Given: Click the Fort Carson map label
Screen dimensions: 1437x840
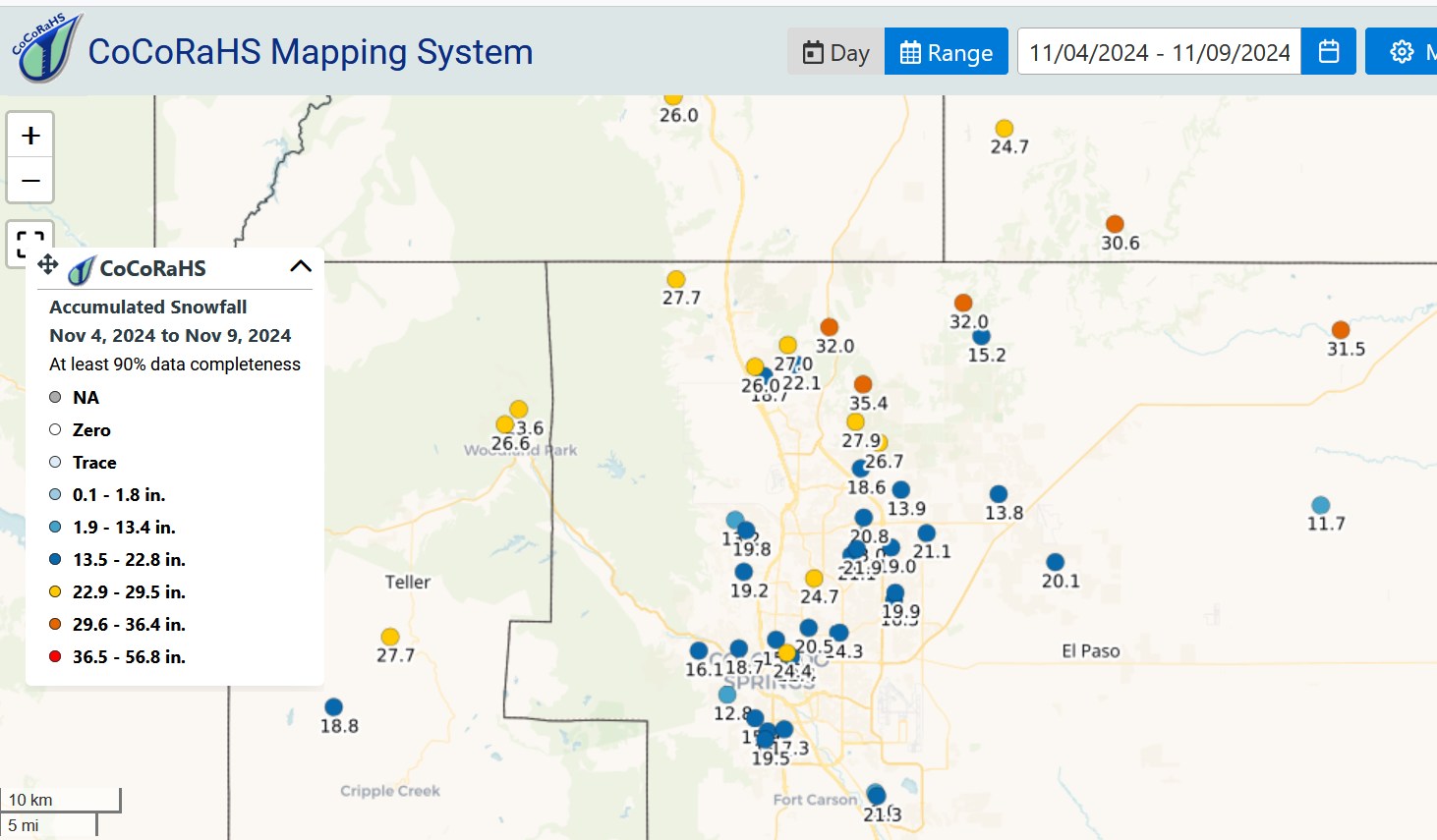Looking at the screenshot, I should pyautogui.click(x=815, y=800).
